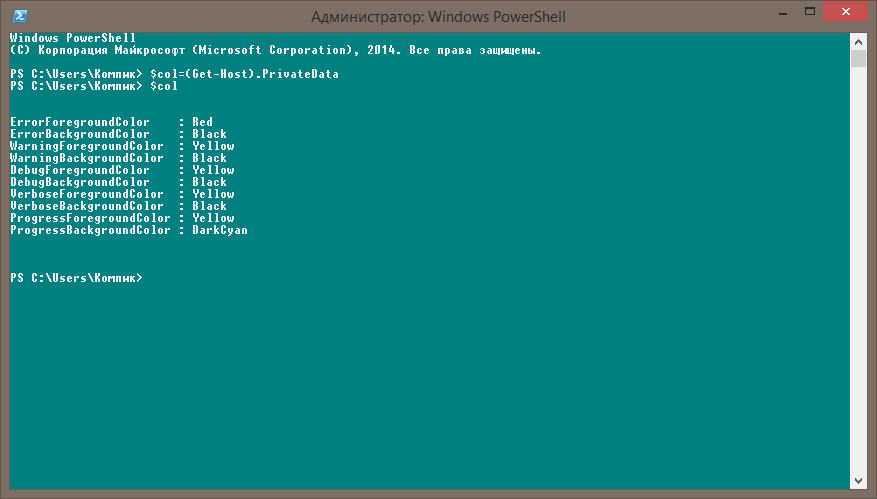Click the scrollbar up arrow
877x499 pixels.
point(858,42)
